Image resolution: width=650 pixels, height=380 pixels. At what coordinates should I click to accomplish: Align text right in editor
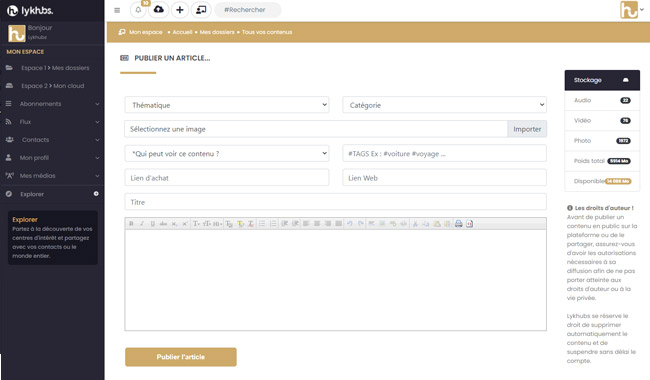(x=328, y=224)
